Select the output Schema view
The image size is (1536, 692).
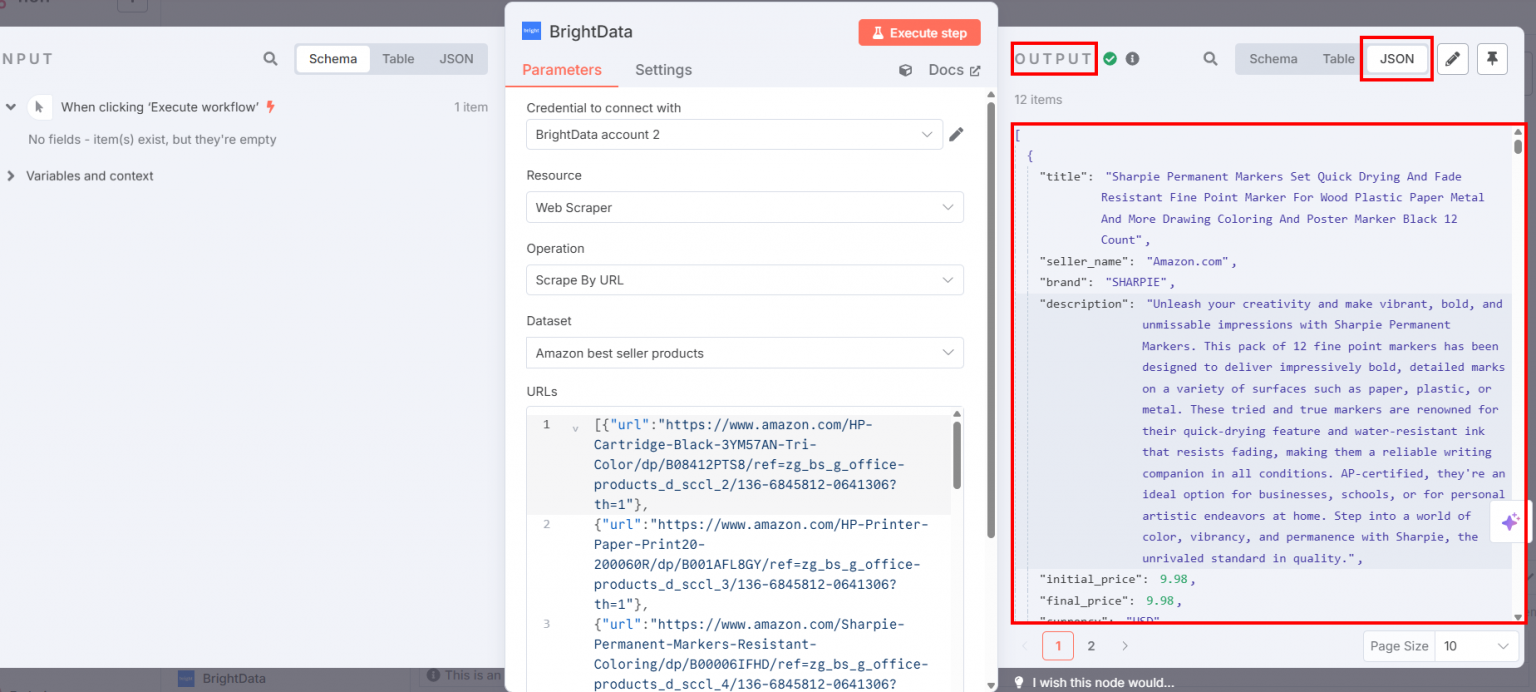[1273, 59]
